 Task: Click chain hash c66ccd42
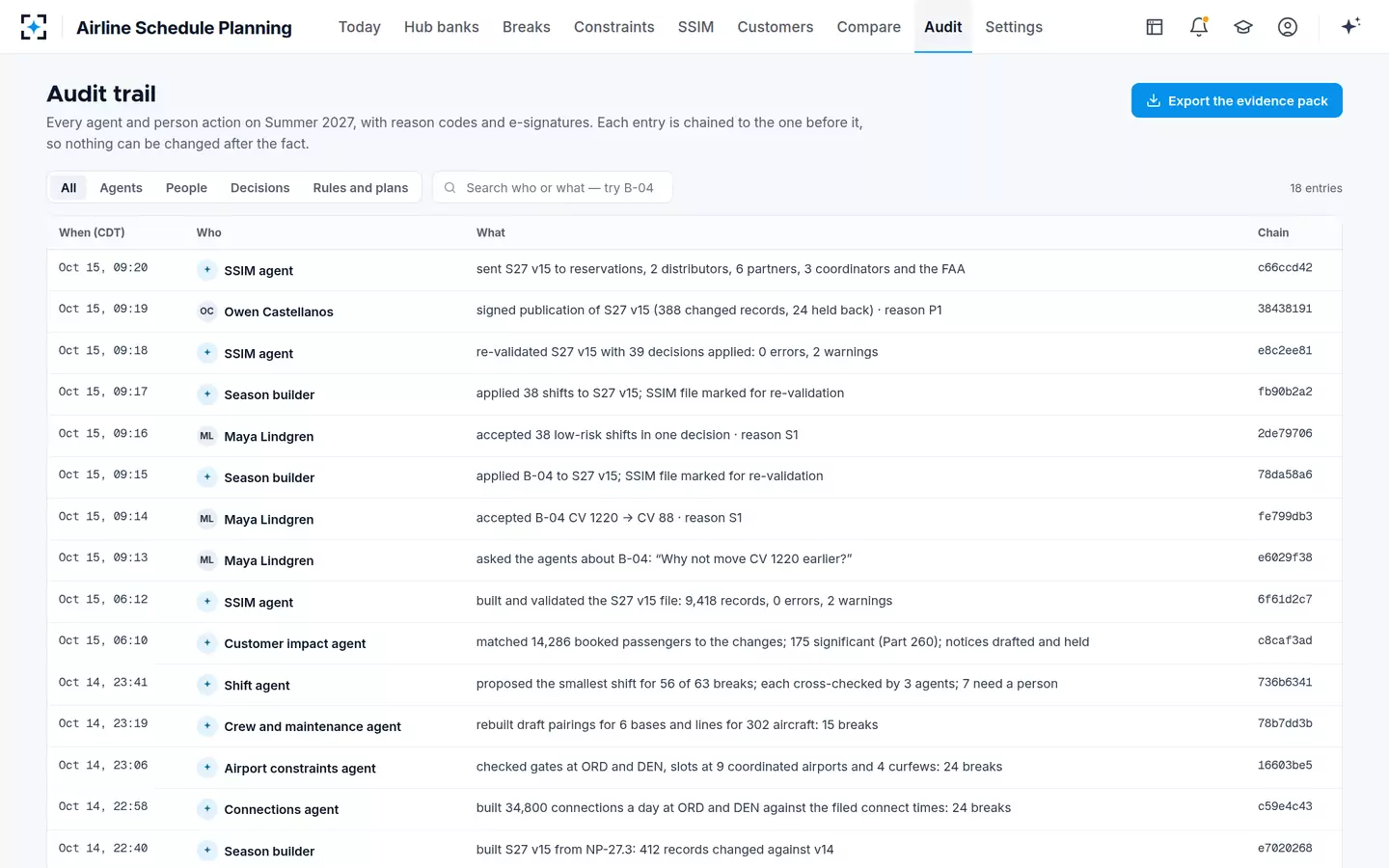(1285, 268)
